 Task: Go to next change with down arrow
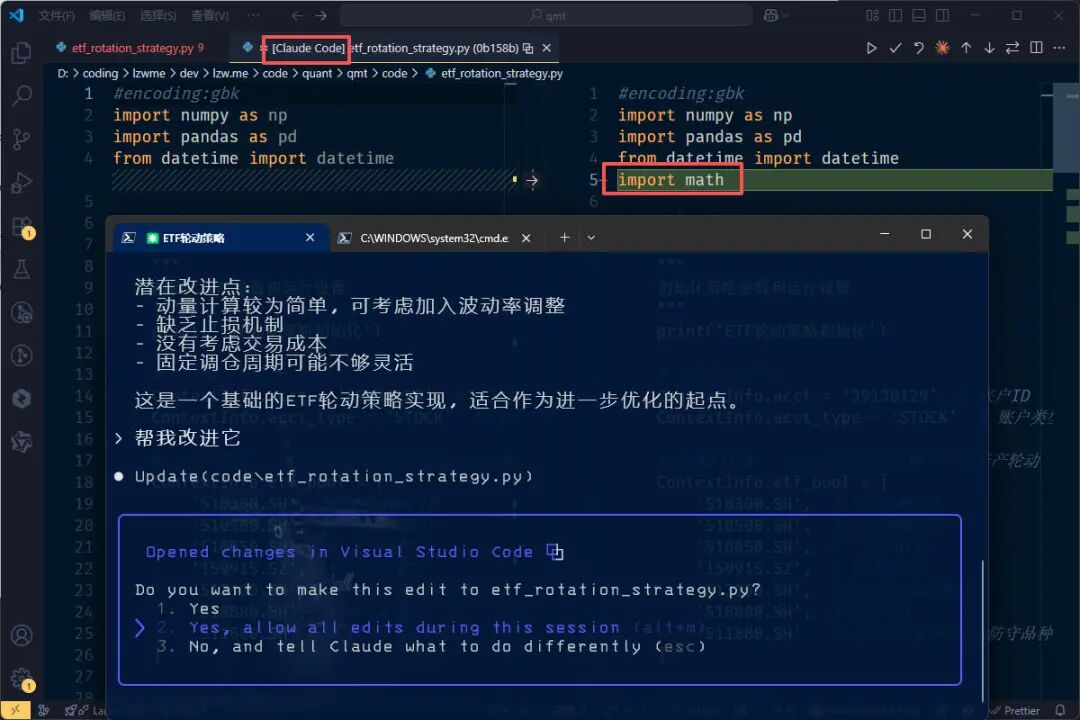989,48
